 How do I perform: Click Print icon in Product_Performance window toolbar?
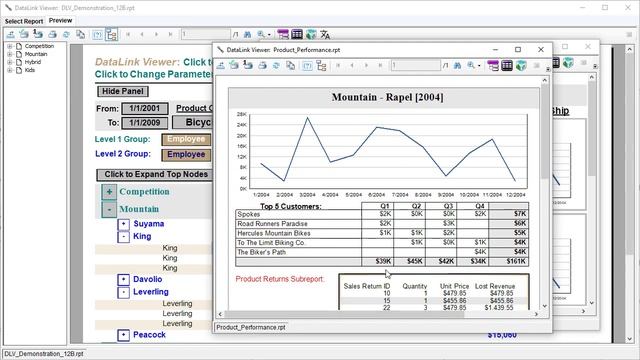click(x=262, y=65)
